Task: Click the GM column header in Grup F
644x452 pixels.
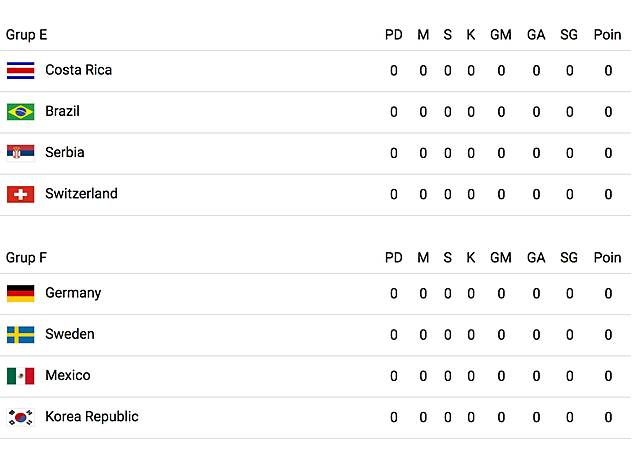Action: coord(501,258)
